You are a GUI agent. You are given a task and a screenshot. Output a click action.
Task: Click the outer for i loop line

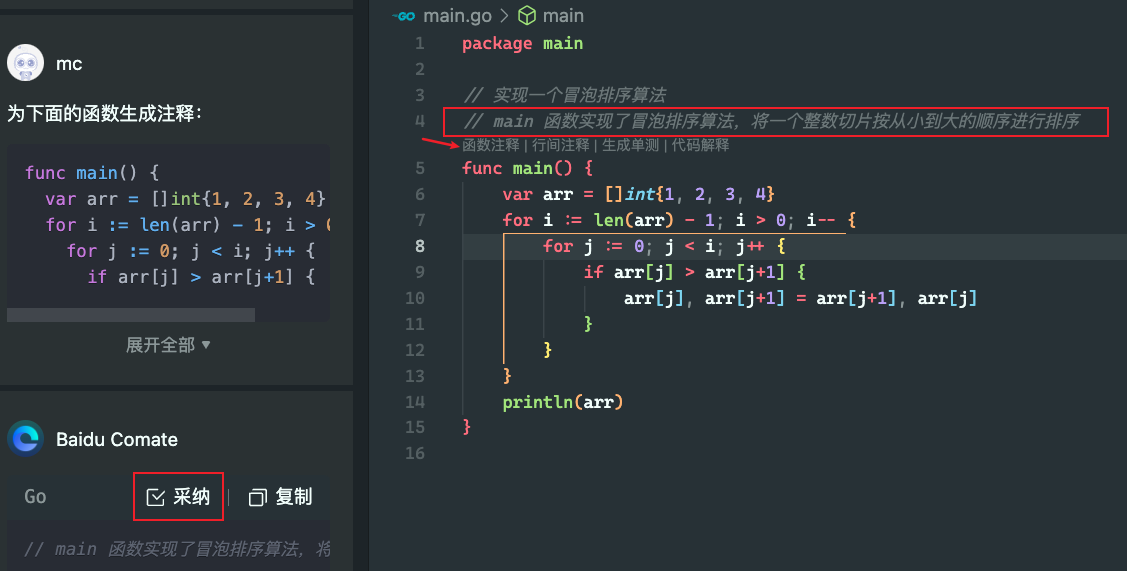coord(679,220)
